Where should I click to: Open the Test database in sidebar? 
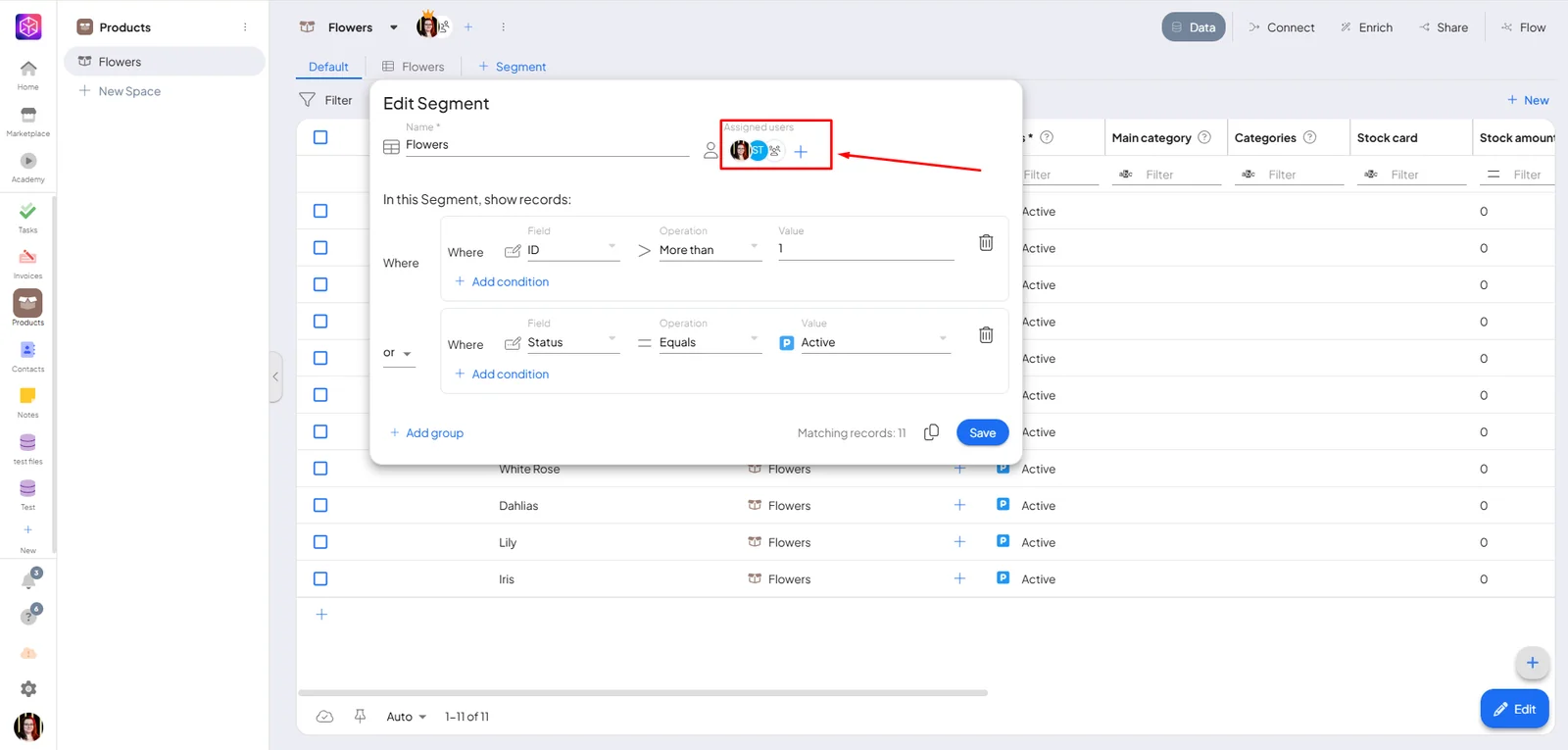(x=28, y=494)
